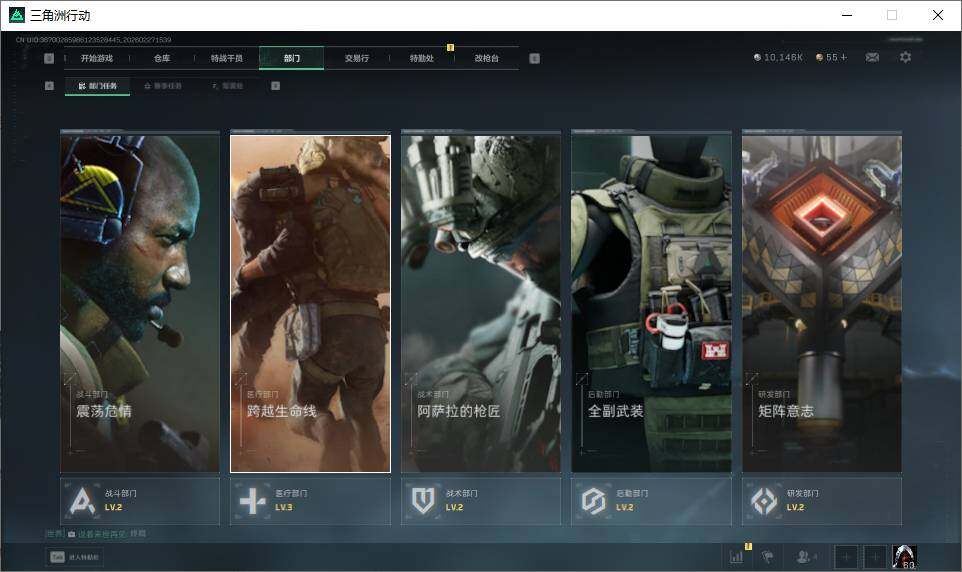Open the friends list icon
The width and height of the screenshot is (962, 572).
[806, 557]
